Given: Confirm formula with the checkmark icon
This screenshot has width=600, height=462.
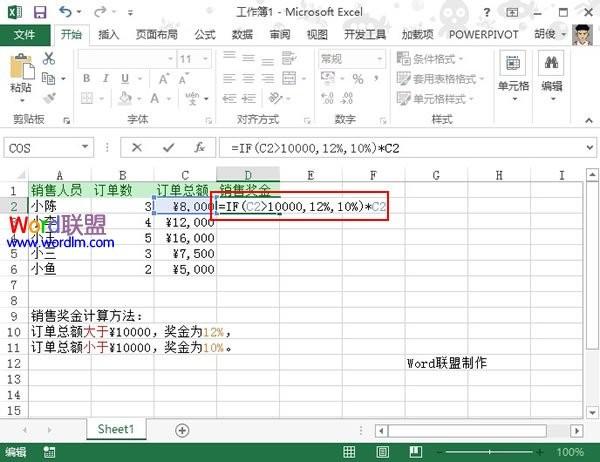Looking at the screenshot, I should [168, 148].
